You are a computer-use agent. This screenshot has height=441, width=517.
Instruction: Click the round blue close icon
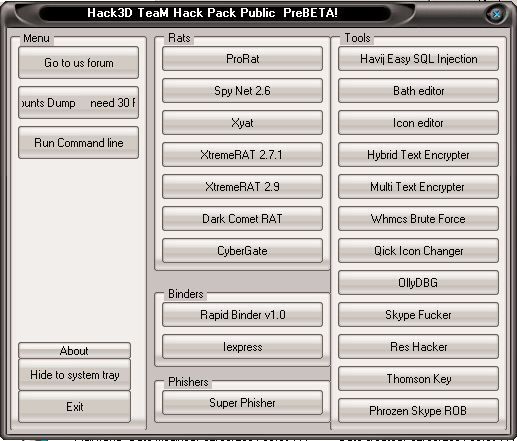(496, 14)
